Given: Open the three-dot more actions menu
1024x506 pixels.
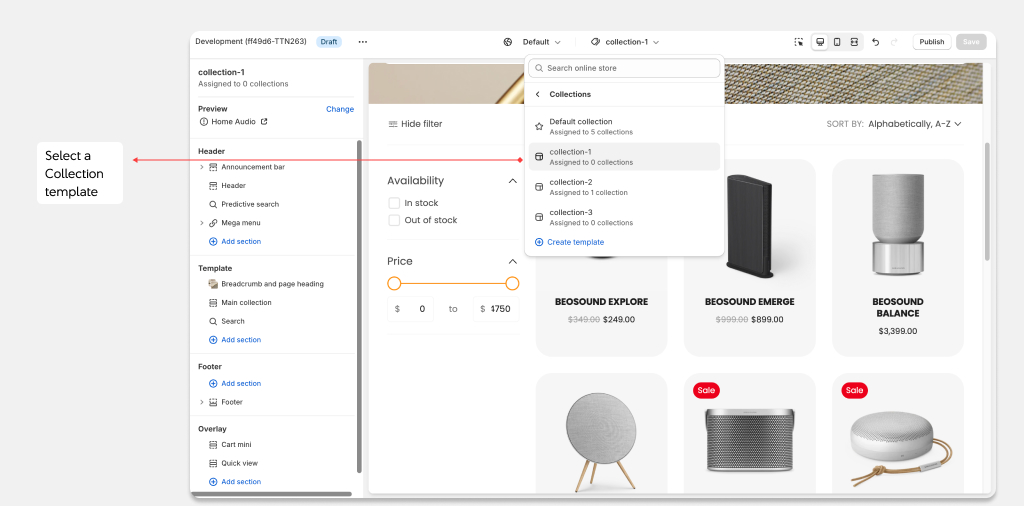Looking at the screenshot, I should tap(362, 42).
